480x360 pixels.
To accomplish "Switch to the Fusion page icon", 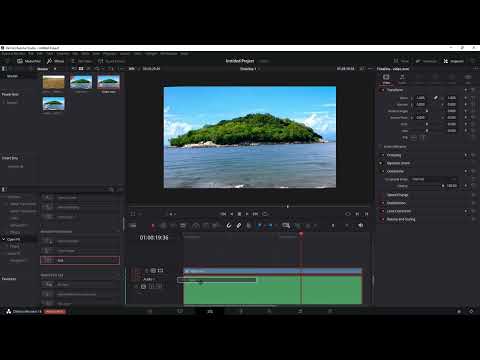I will click(x=241, y=311).
